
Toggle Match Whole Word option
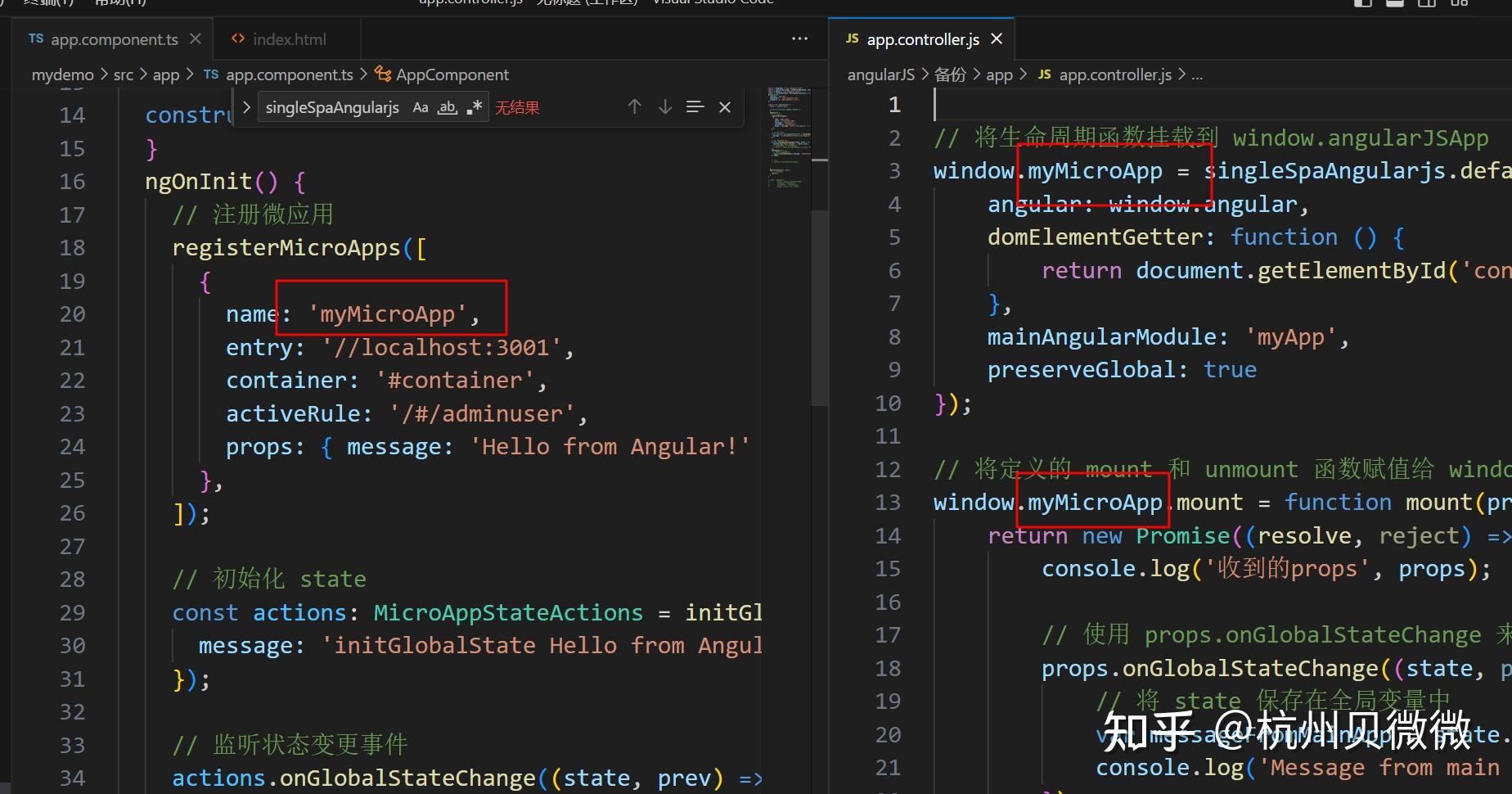coord(448,107)
